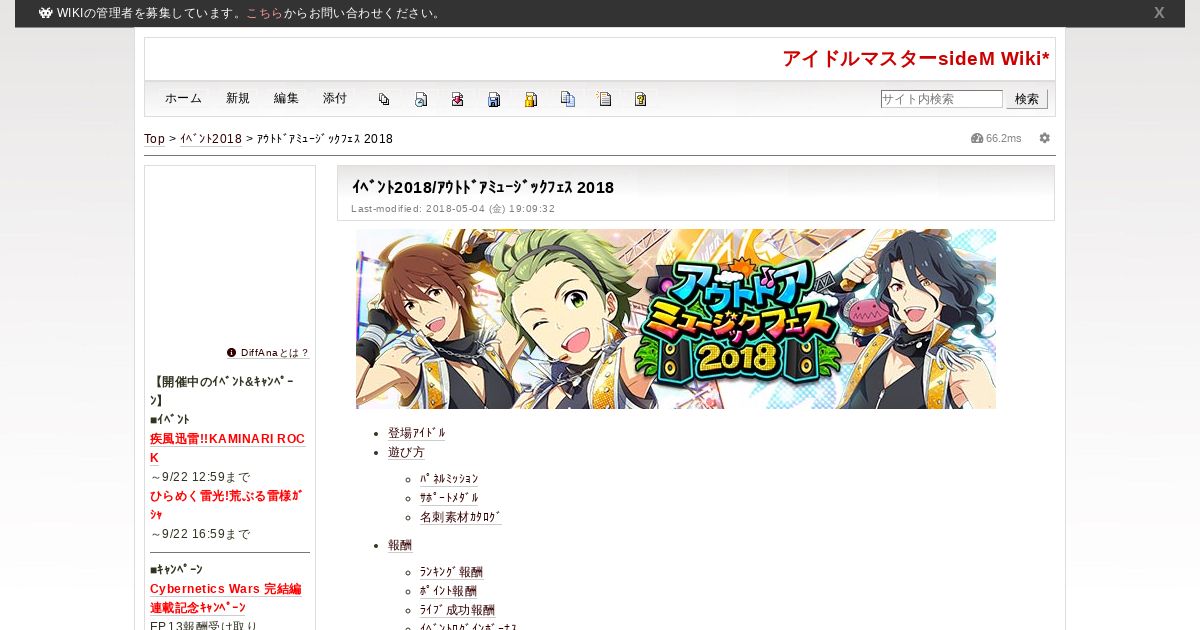
Task: Open the 新規 menu item
Action: [238, 98]
